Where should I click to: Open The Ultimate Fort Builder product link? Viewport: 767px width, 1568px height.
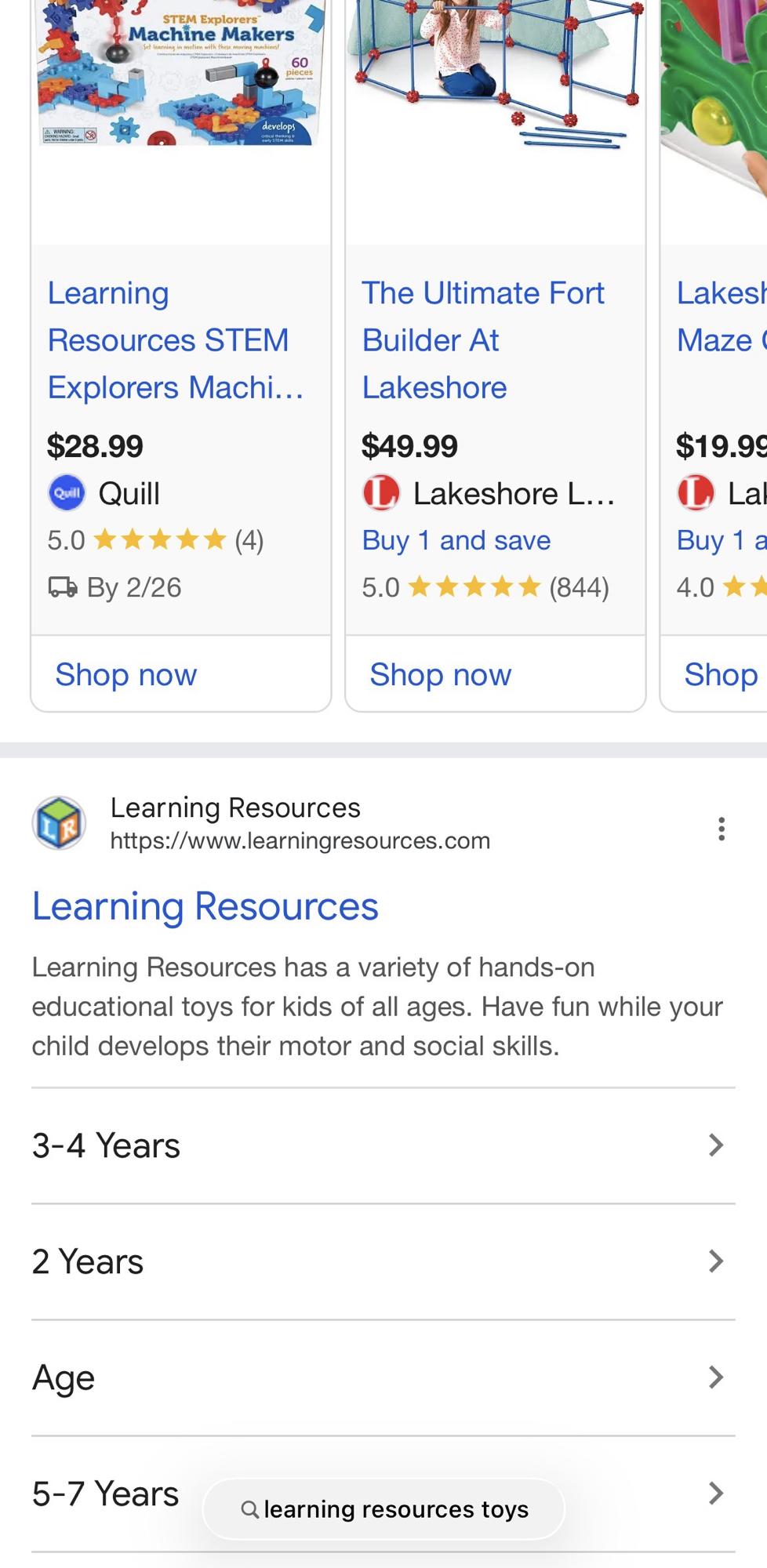coord(482,340)
